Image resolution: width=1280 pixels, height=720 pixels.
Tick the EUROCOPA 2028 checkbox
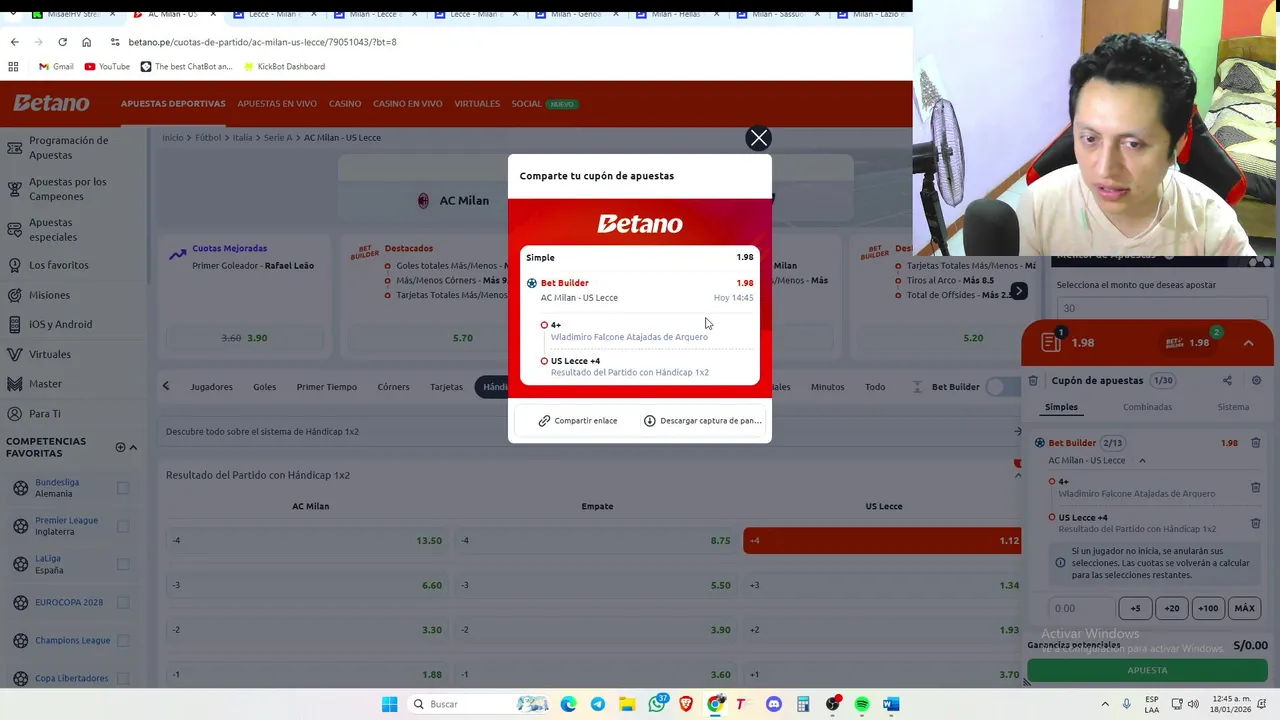pyautogui.click(x=123, y=603)
